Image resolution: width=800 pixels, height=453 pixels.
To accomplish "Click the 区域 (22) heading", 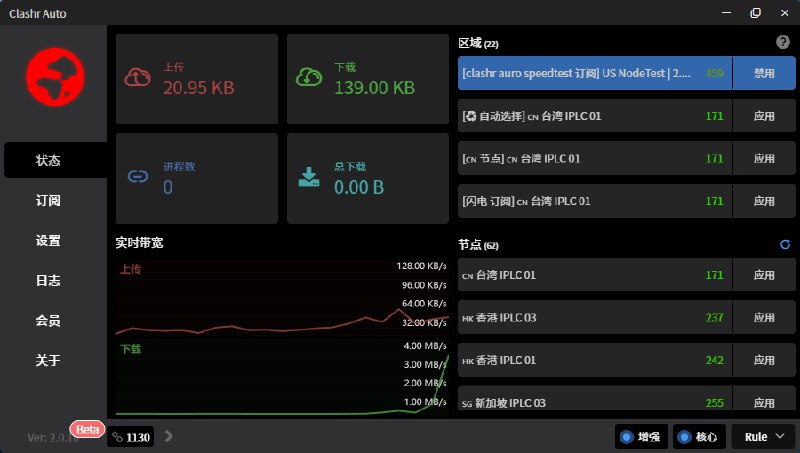I will (x=478, y=43).
